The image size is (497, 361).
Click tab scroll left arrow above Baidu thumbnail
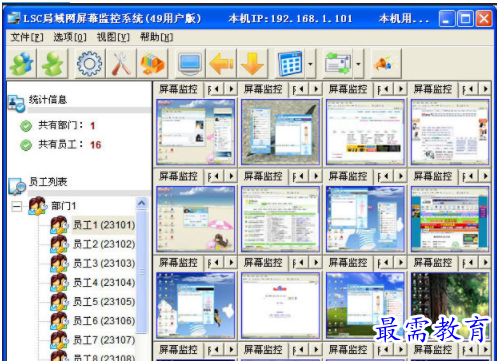(301, 263)
